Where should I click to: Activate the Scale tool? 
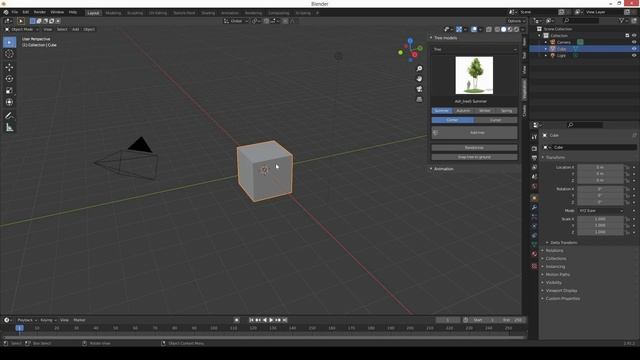click(x=9, y=90)
